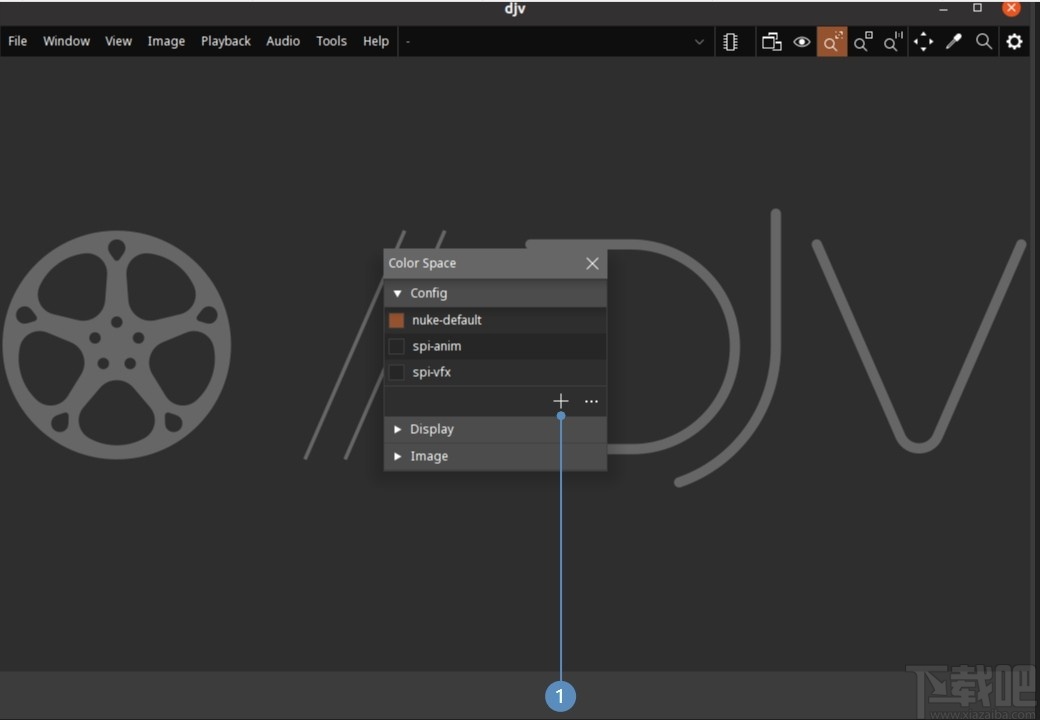This screenshot has height=720, width=1040.
Task: Open the Playback menu
Action: 225,41
